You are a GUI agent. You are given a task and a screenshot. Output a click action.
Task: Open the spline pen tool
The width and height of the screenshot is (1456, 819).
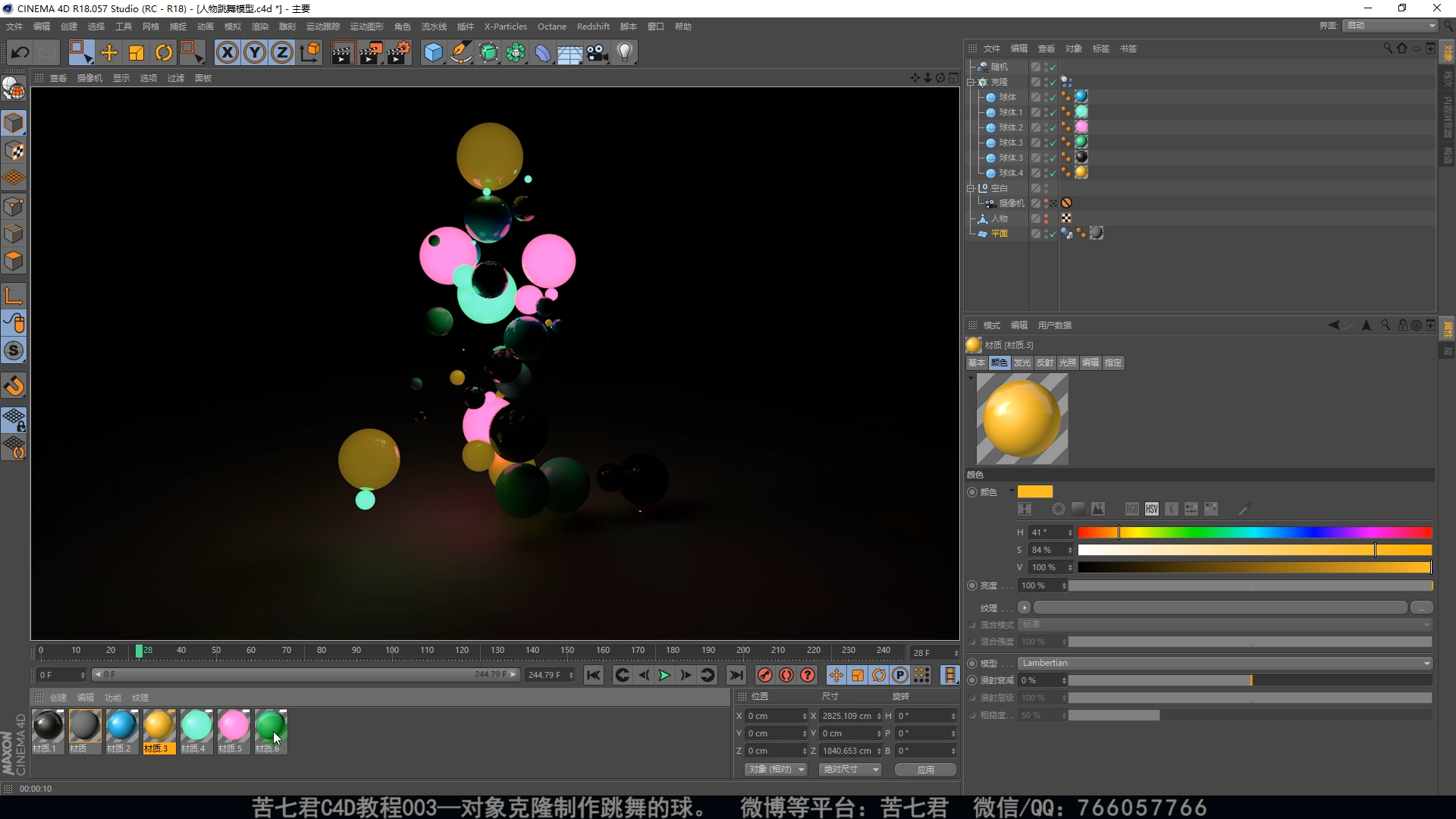[461, 52]
